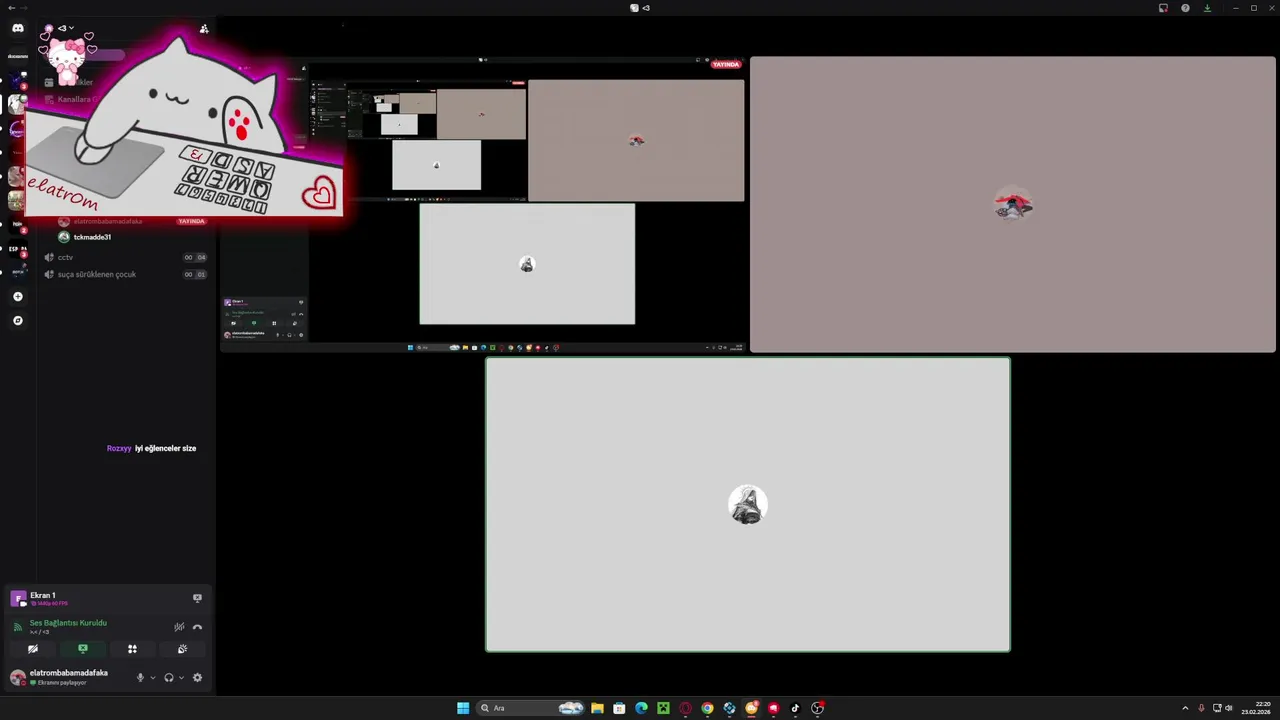Click the elatrombabamadafaka user avatar in bottom panel
1280x720 pixels.
click(x=18, y=677)
